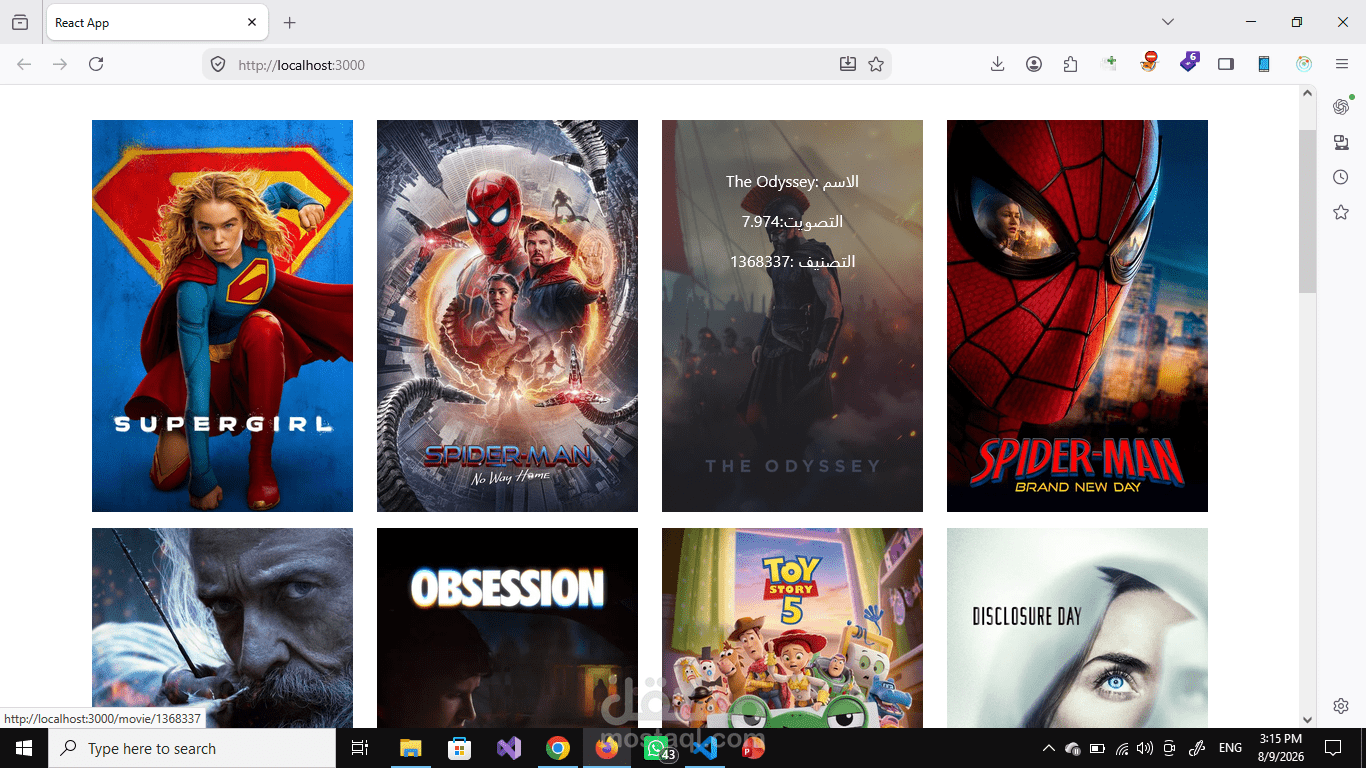Open the Windows notification center
Viewport: 1366px width, 768px height.
click(1332, 748)
